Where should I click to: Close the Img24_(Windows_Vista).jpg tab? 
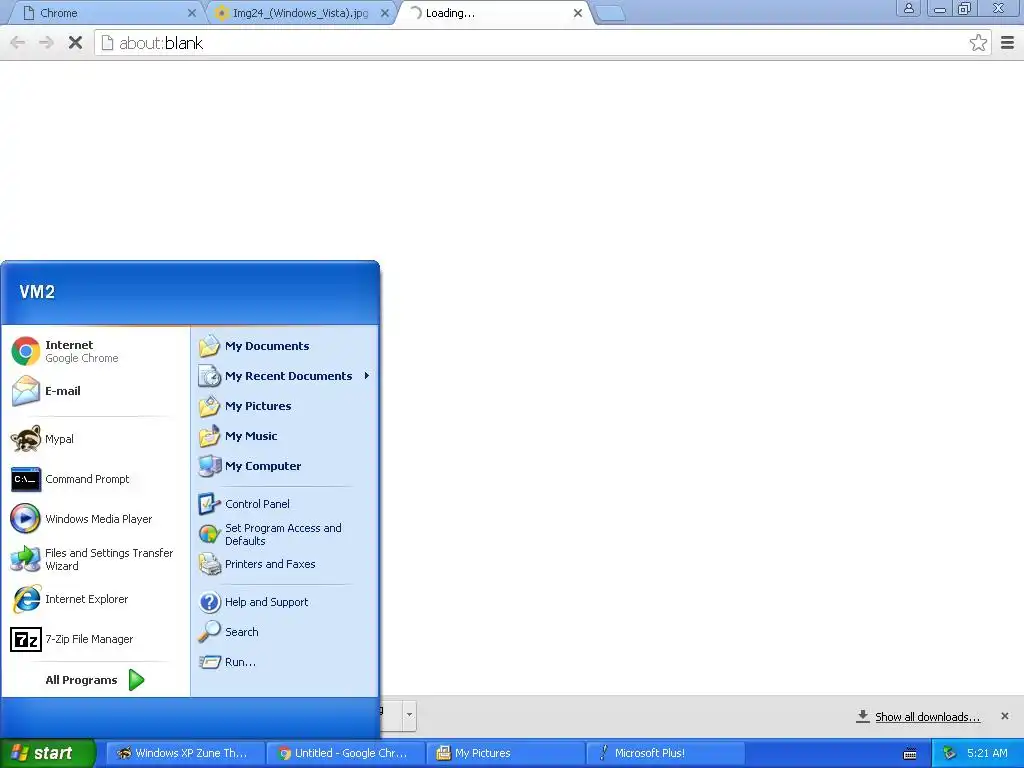[385, 13]
